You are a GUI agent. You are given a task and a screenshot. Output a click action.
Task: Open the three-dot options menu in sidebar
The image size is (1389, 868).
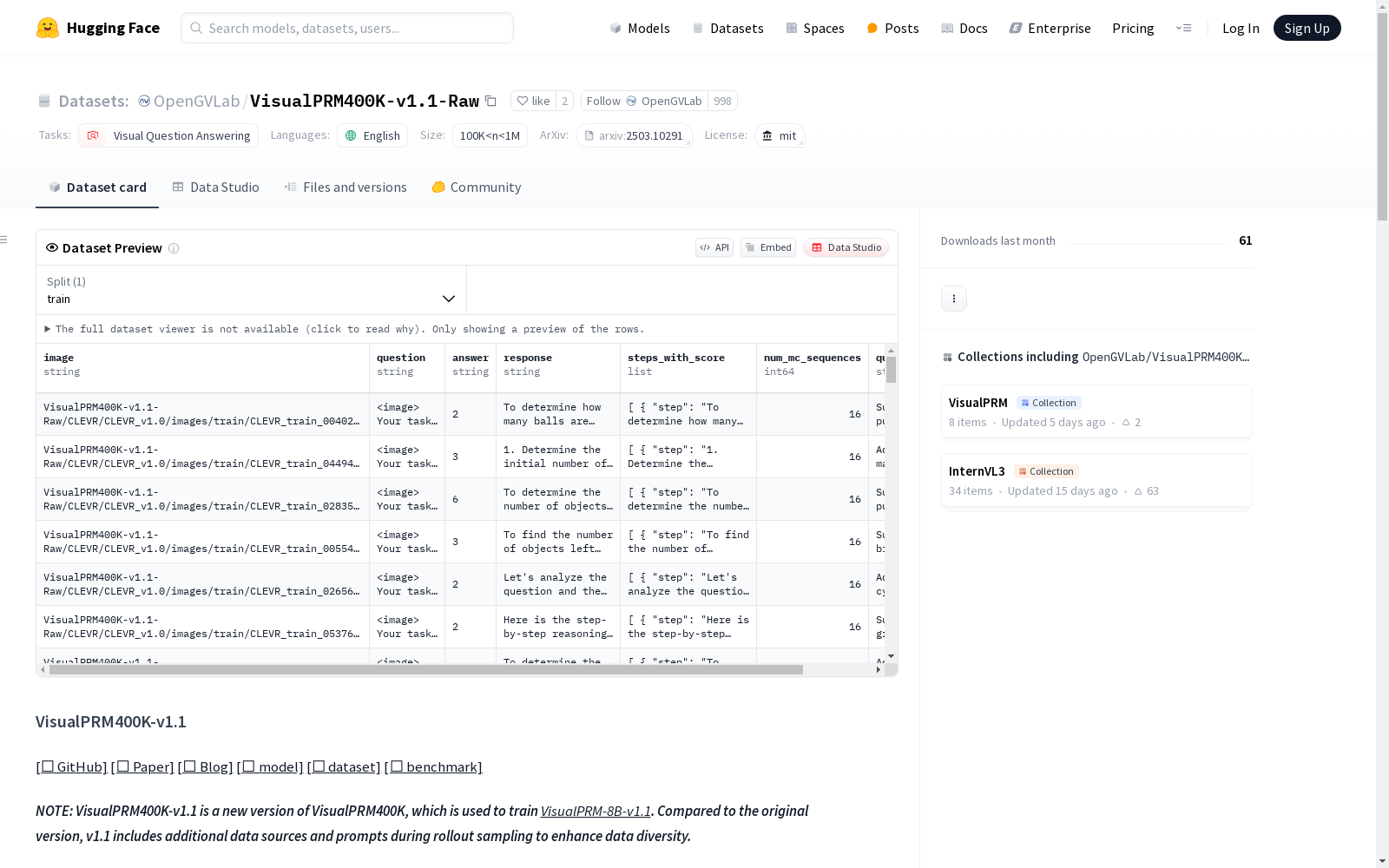(x=954, y=299)
